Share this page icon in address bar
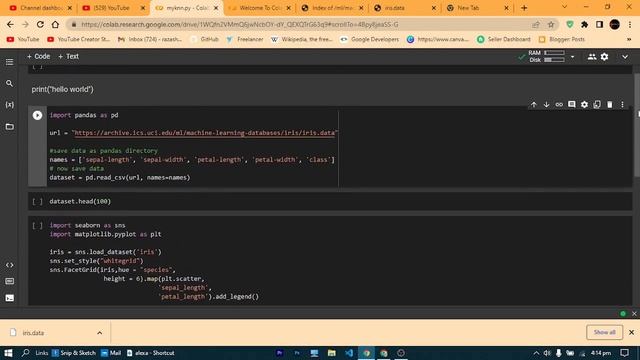640x360 pixels. click(536, 24)
